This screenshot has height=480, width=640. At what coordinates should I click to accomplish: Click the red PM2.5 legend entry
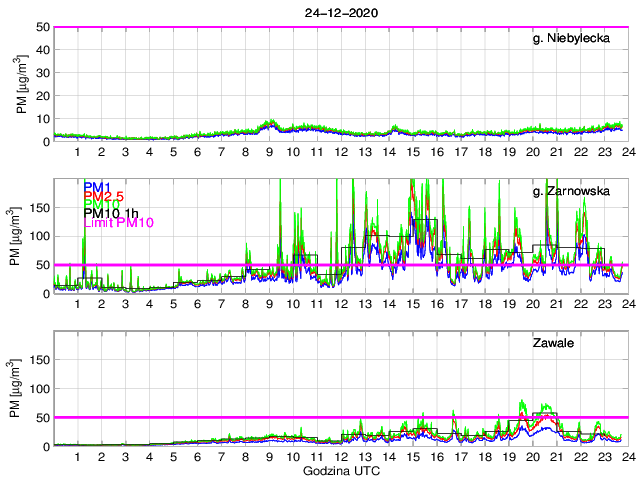104,198
